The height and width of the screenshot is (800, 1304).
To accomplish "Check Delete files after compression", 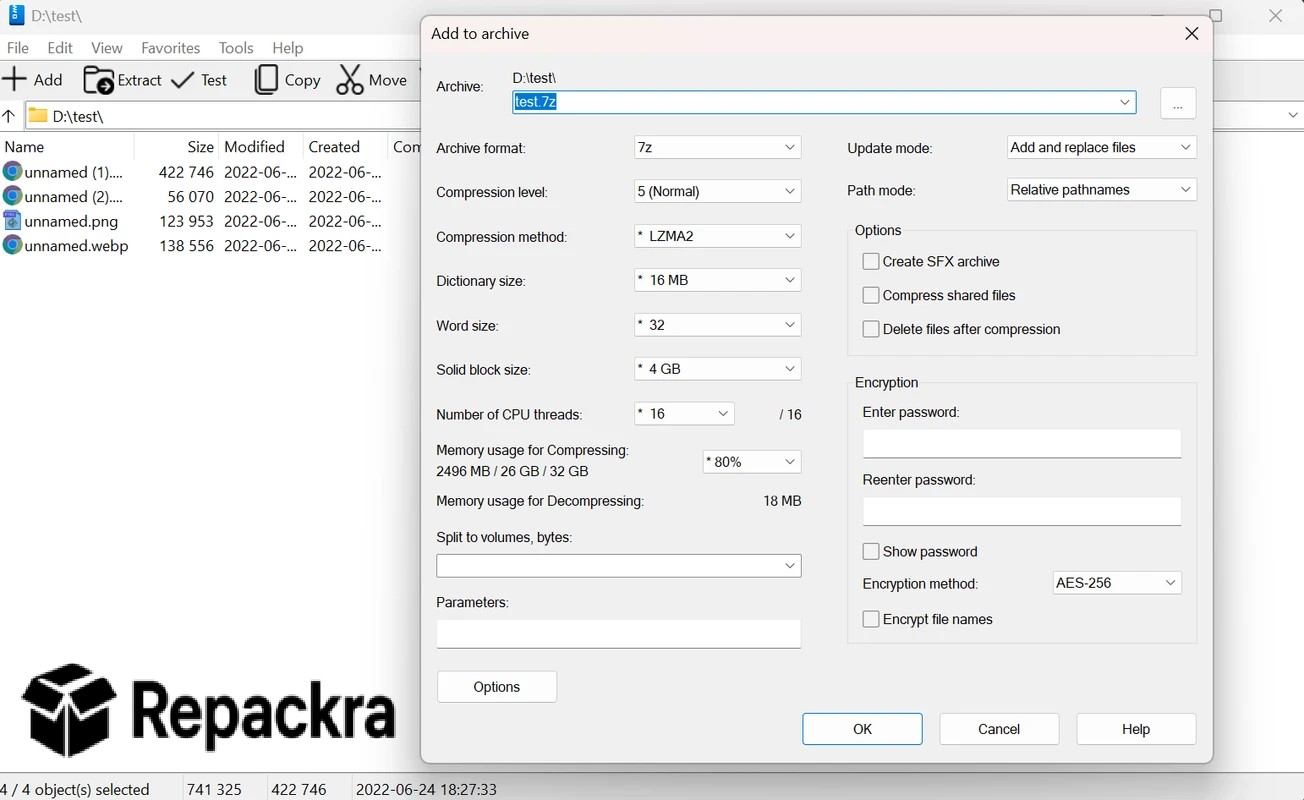I will click(x=871, y=330).
